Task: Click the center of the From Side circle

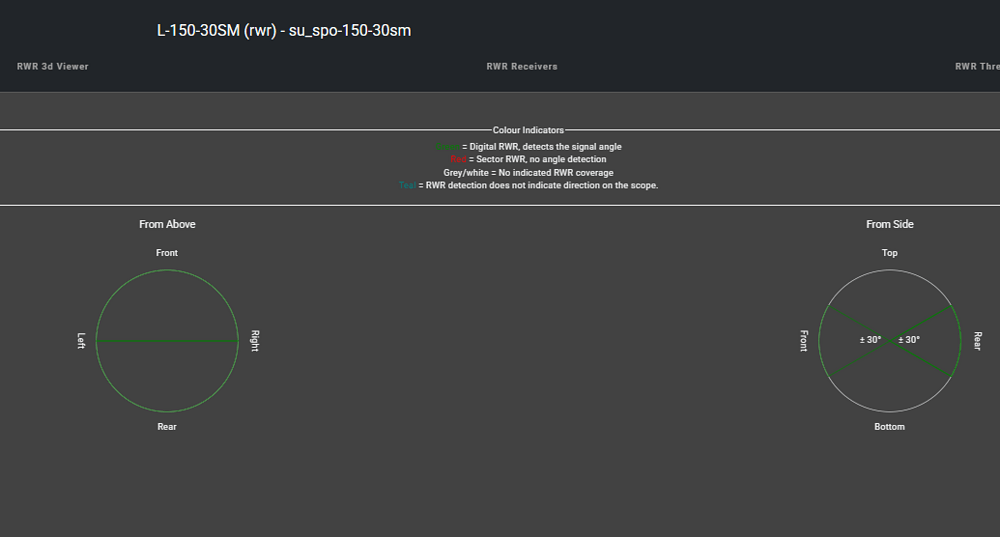Action: [889, 341]
